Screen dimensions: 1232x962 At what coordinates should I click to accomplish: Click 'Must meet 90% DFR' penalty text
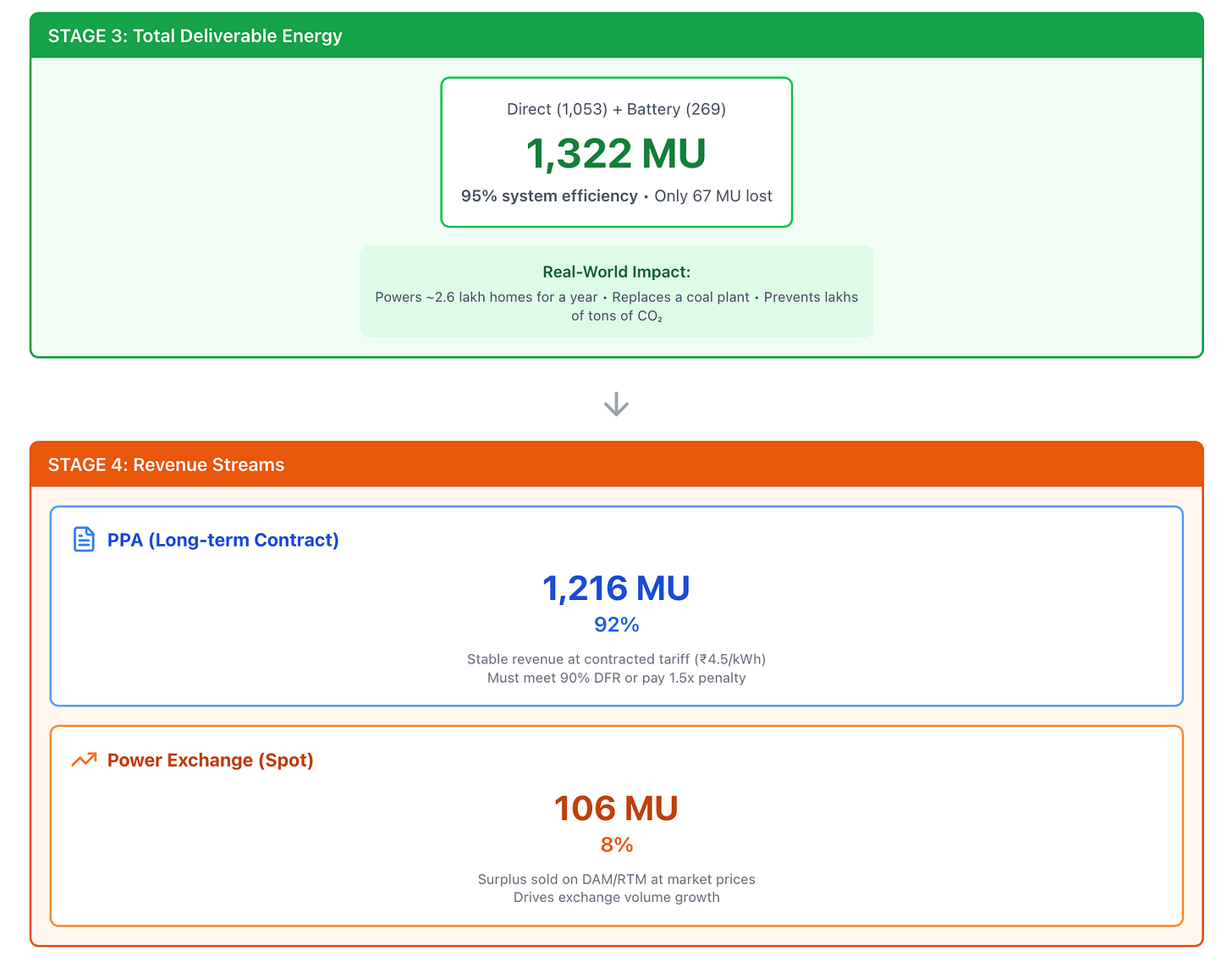point(616,678)
